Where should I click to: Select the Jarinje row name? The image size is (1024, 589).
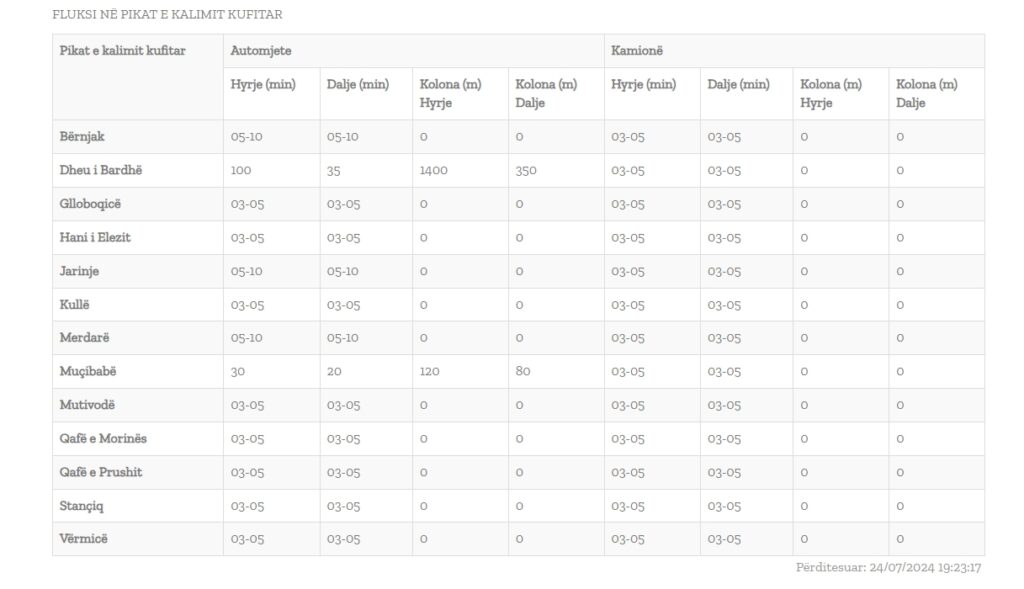pyautogui.click(x=79, y=271)
